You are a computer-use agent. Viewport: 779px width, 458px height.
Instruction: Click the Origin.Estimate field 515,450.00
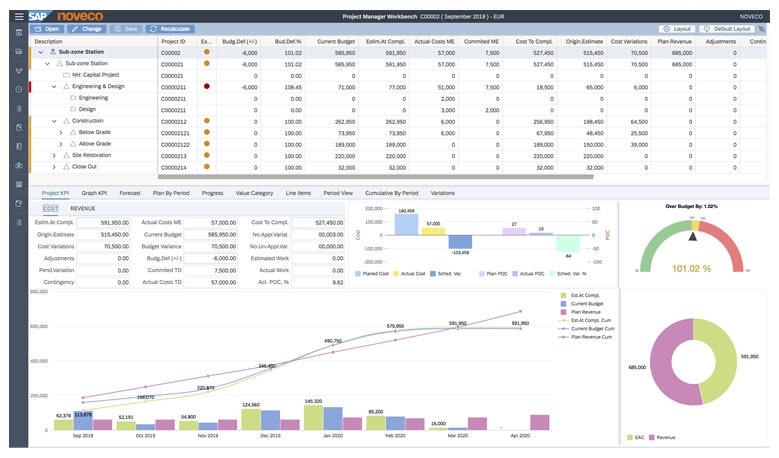click(103, 234)
